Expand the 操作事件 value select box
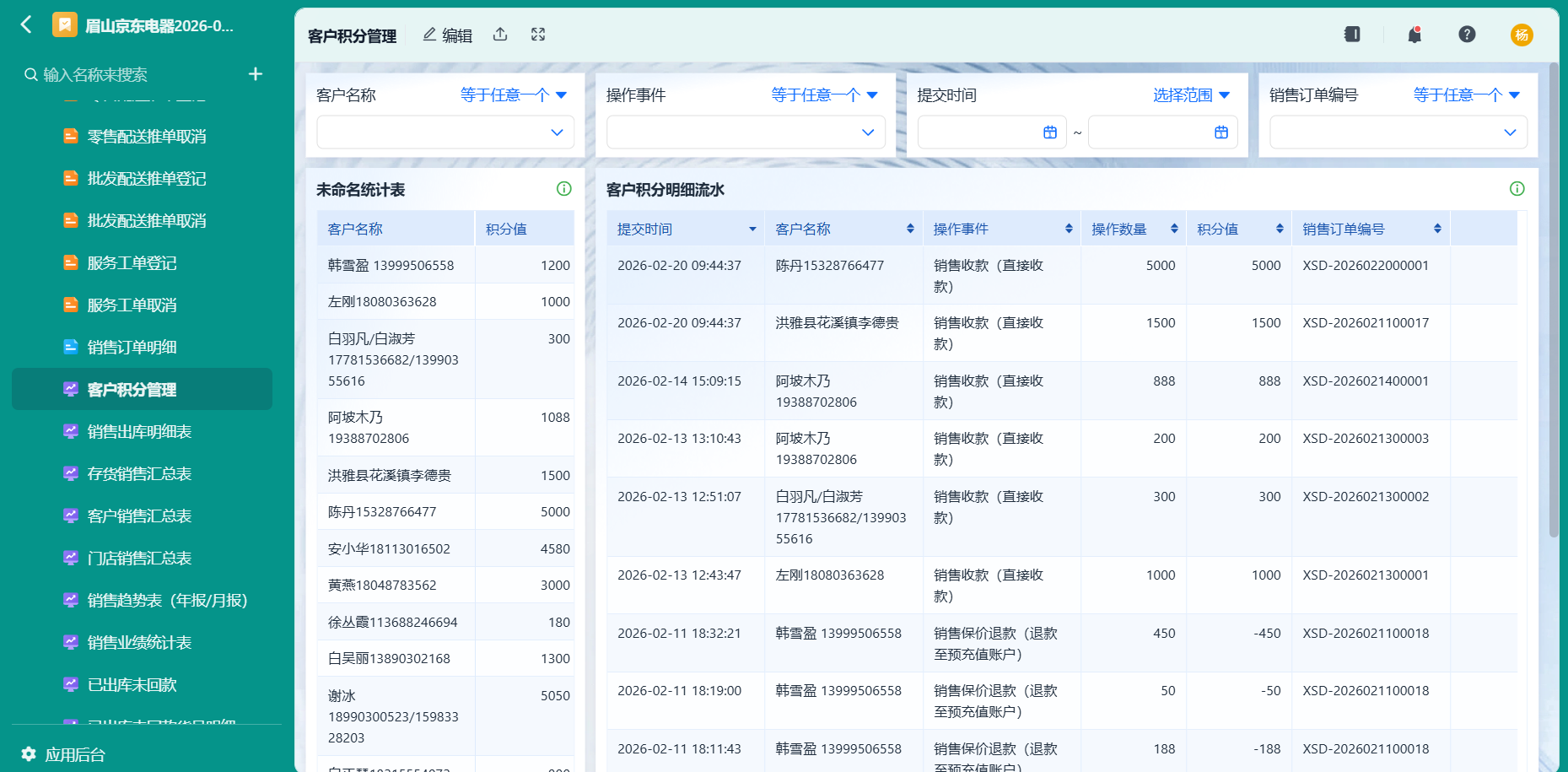 click(746, 132)
